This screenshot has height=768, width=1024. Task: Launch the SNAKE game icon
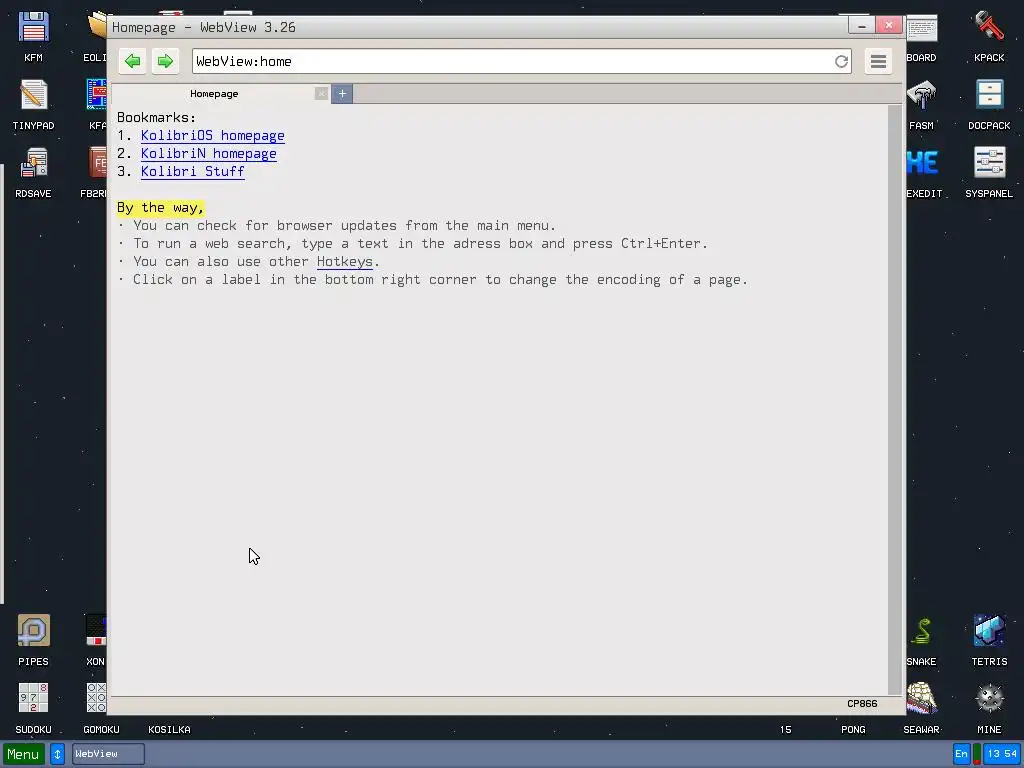(x=921, y=640)
